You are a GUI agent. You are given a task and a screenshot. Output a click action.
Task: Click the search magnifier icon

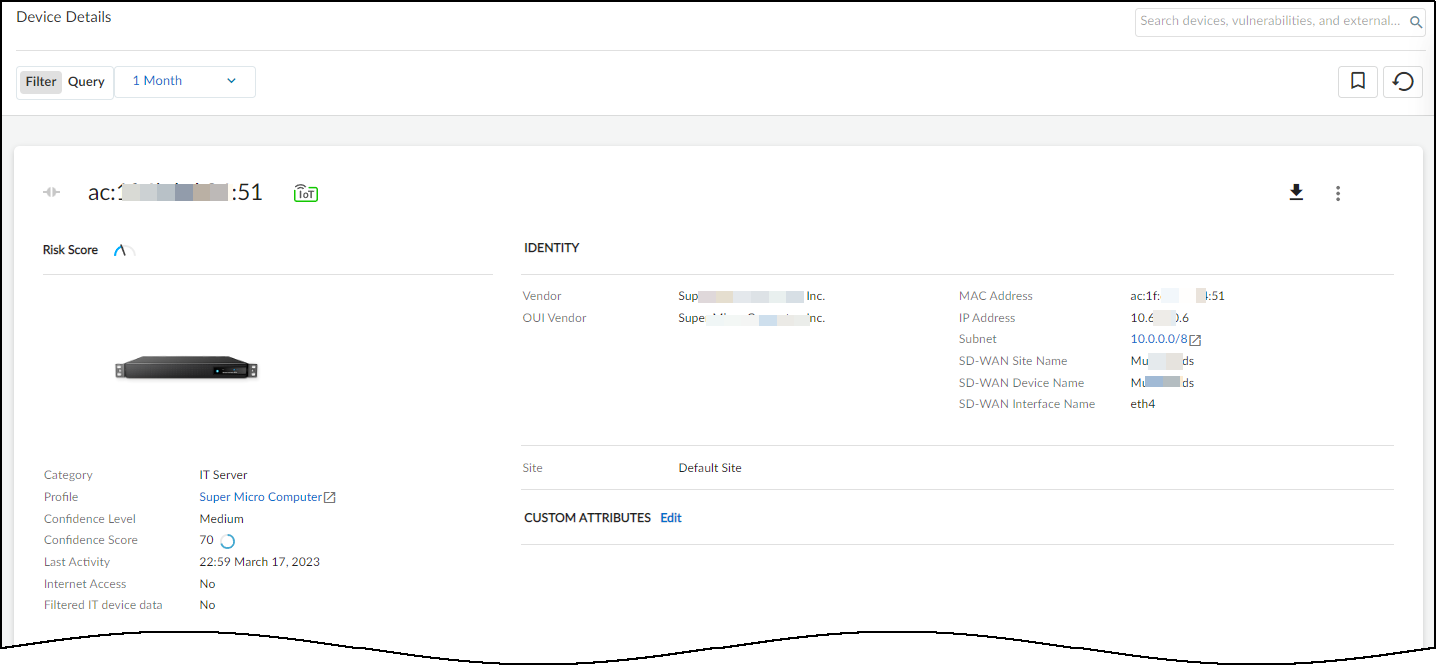[x=1415, y=21]
